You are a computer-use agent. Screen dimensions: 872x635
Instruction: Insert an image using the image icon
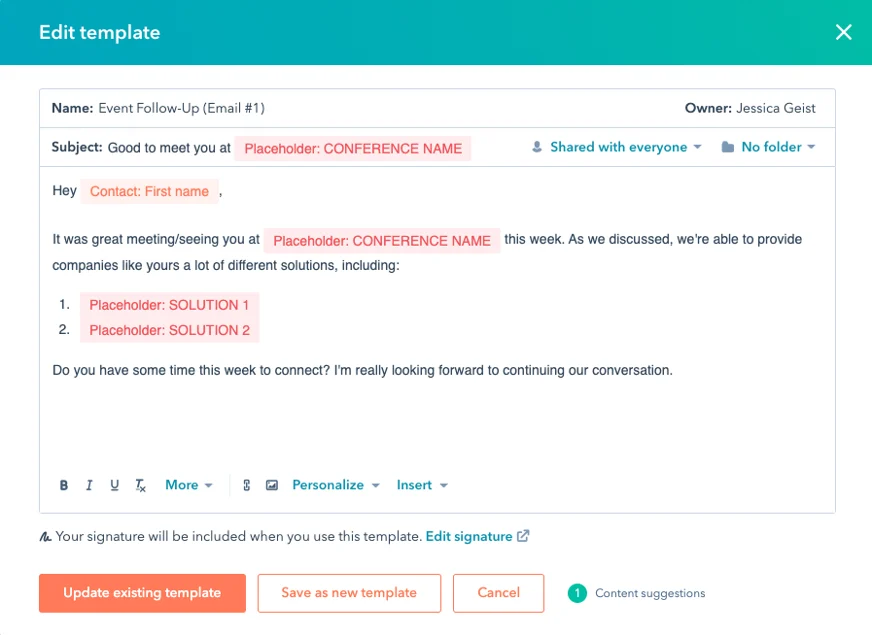(272, 485)
